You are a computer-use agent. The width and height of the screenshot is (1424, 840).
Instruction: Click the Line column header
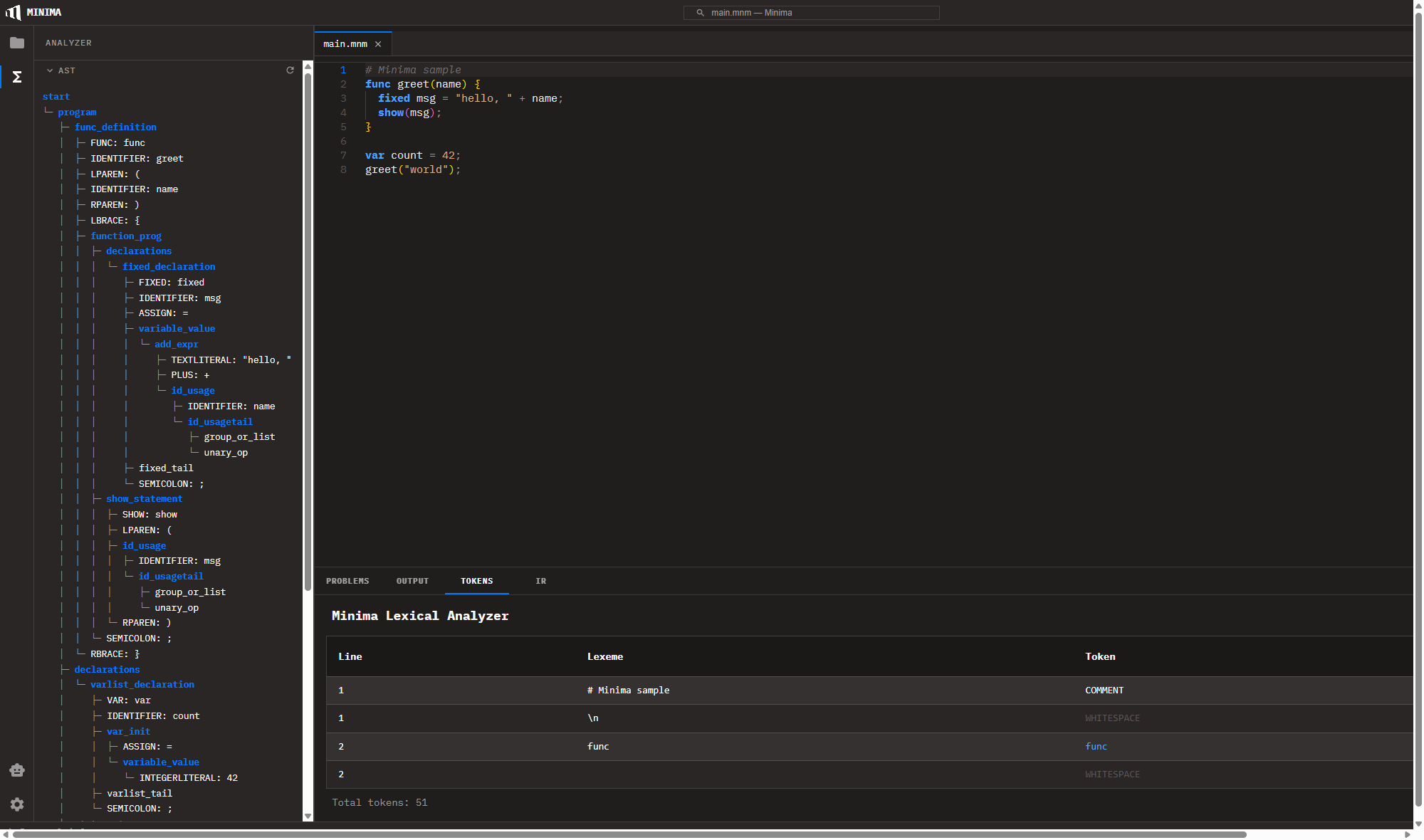click(350, 657)
